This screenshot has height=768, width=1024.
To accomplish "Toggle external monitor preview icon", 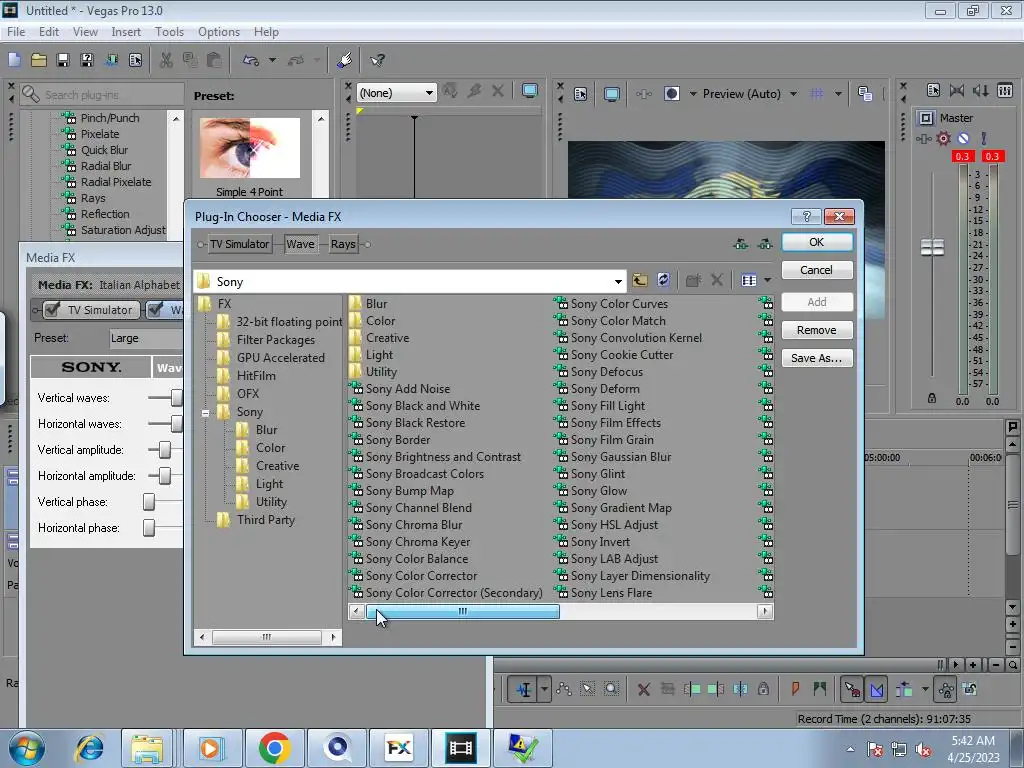I will 612,94.
